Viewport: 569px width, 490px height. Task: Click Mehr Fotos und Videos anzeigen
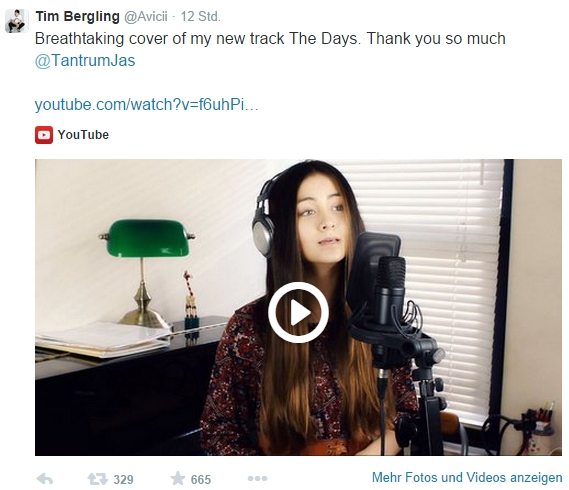click(467, 477)
